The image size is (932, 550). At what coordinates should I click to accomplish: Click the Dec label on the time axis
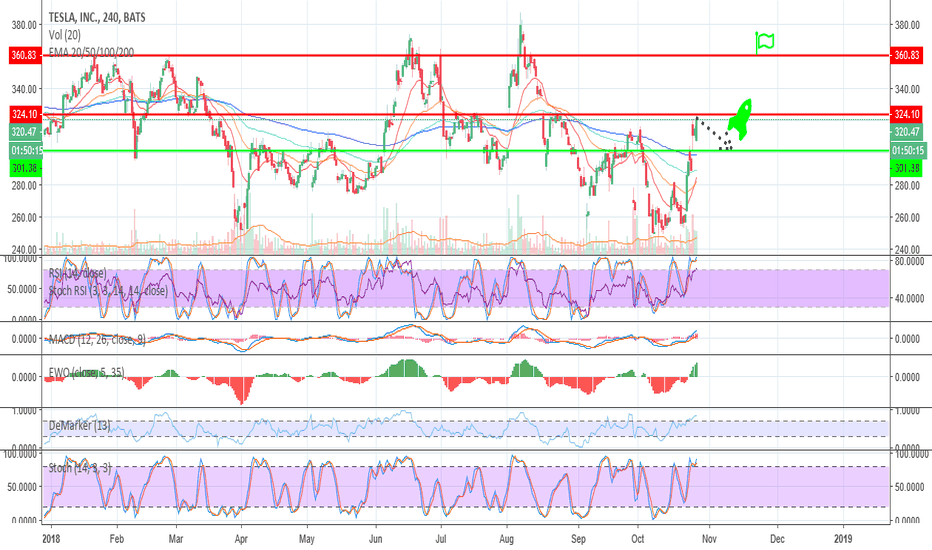tap(777, 539)
